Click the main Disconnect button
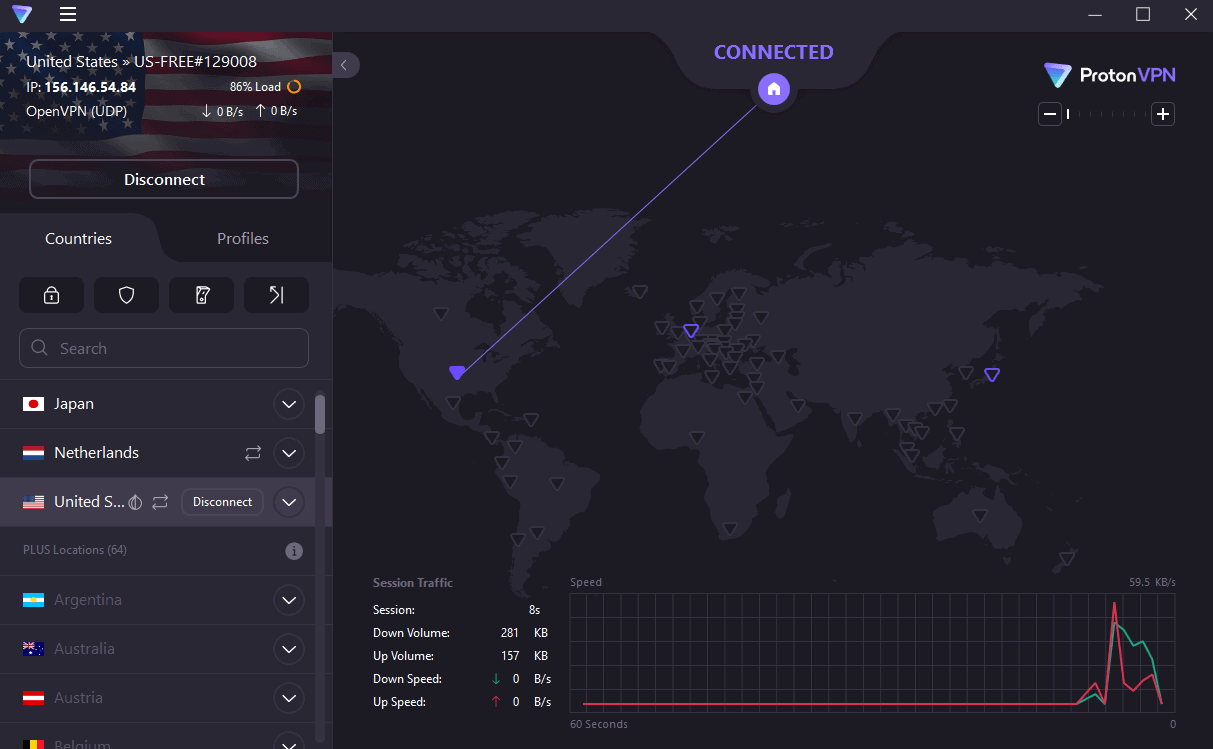 coord(163,179)
